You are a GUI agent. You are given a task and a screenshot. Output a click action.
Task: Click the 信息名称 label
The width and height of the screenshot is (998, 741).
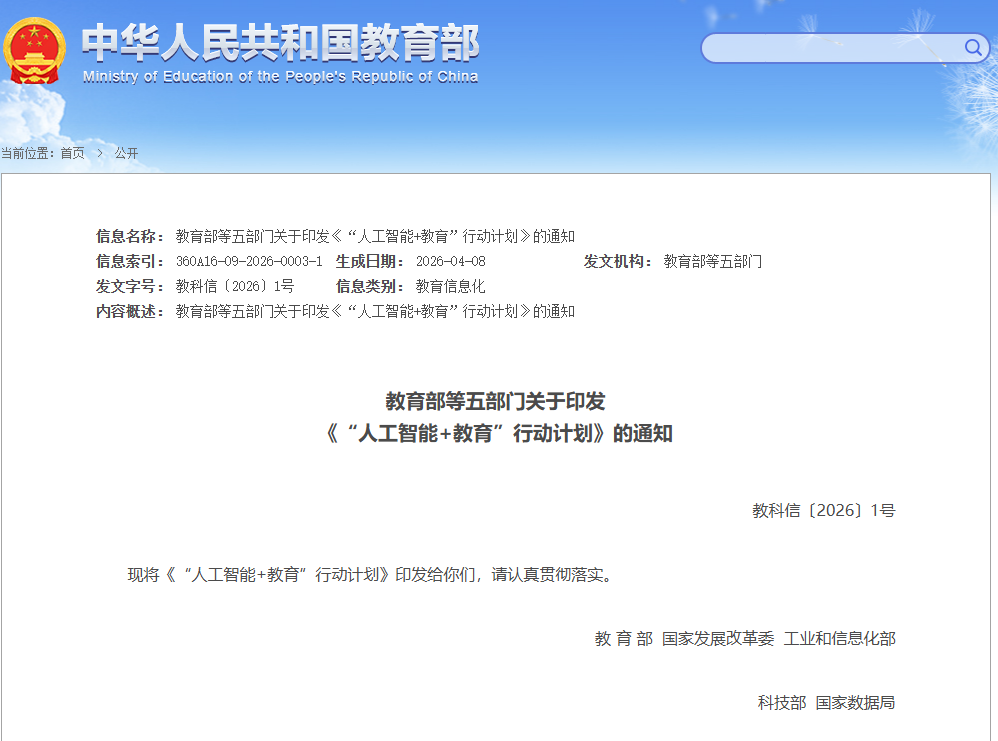[x=130, y=236]
